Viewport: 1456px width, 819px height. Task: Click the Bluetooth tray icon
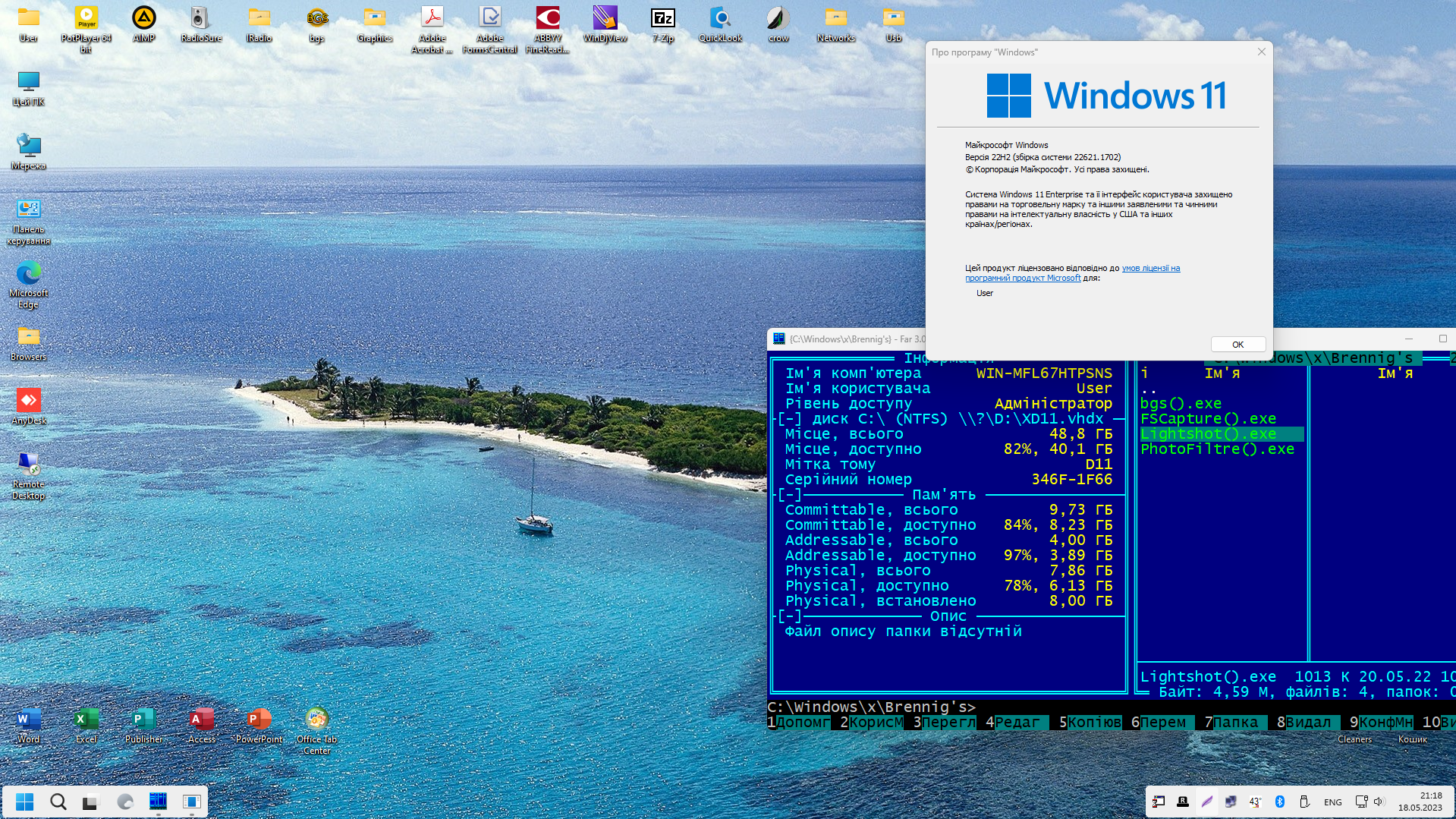click(1280, 802)
